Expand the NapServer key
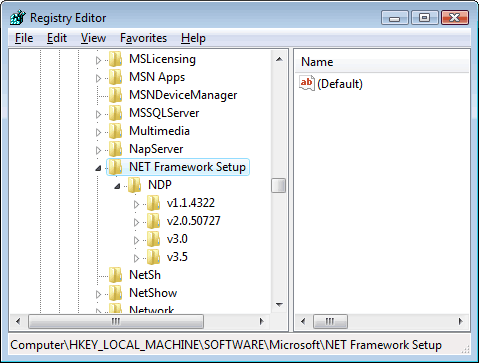 click(98, 150)
